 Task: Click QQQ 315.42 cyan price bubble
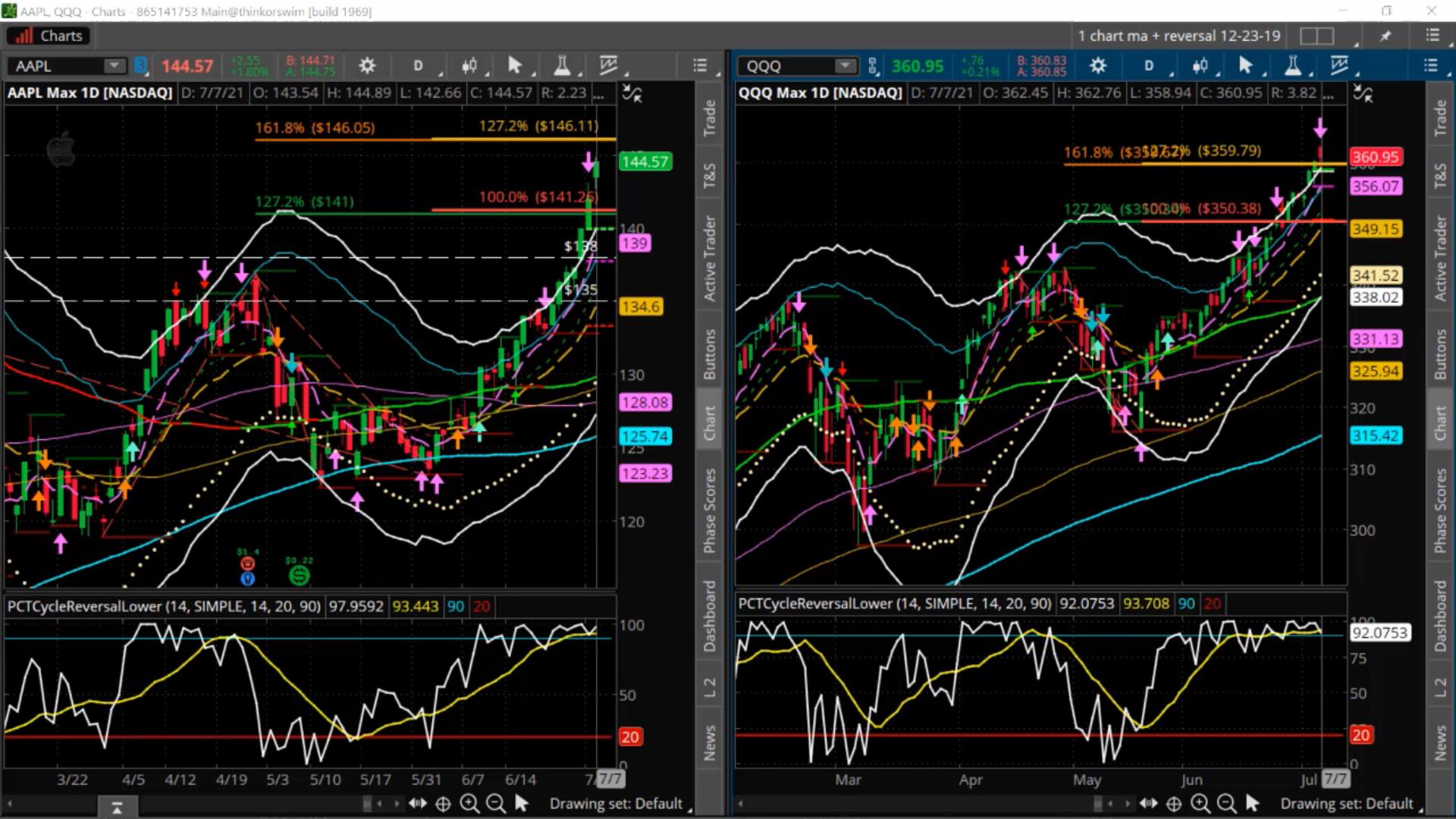tap(1376, 435)
